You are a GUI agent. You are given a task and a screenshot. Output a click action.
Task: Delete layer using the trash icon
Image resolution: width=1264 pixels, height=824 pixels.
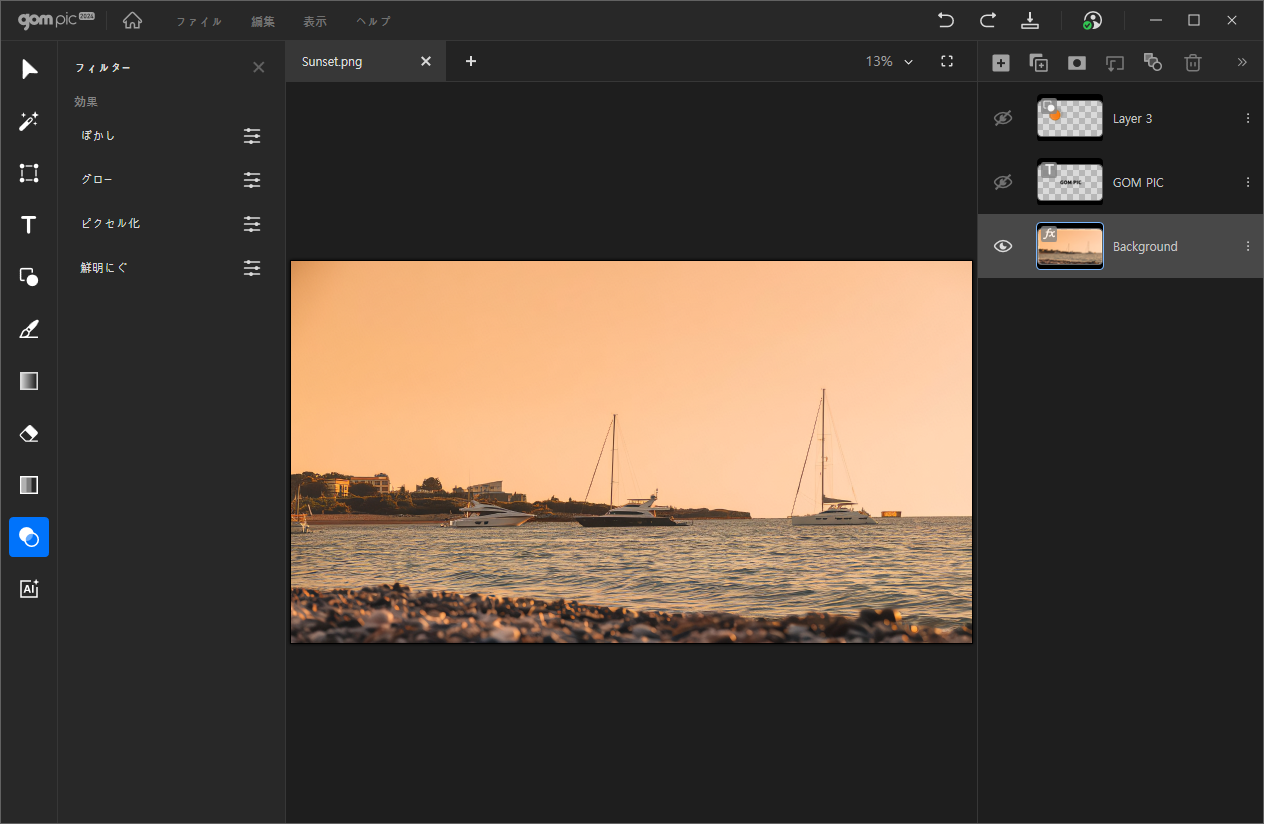click(1192, 62)
